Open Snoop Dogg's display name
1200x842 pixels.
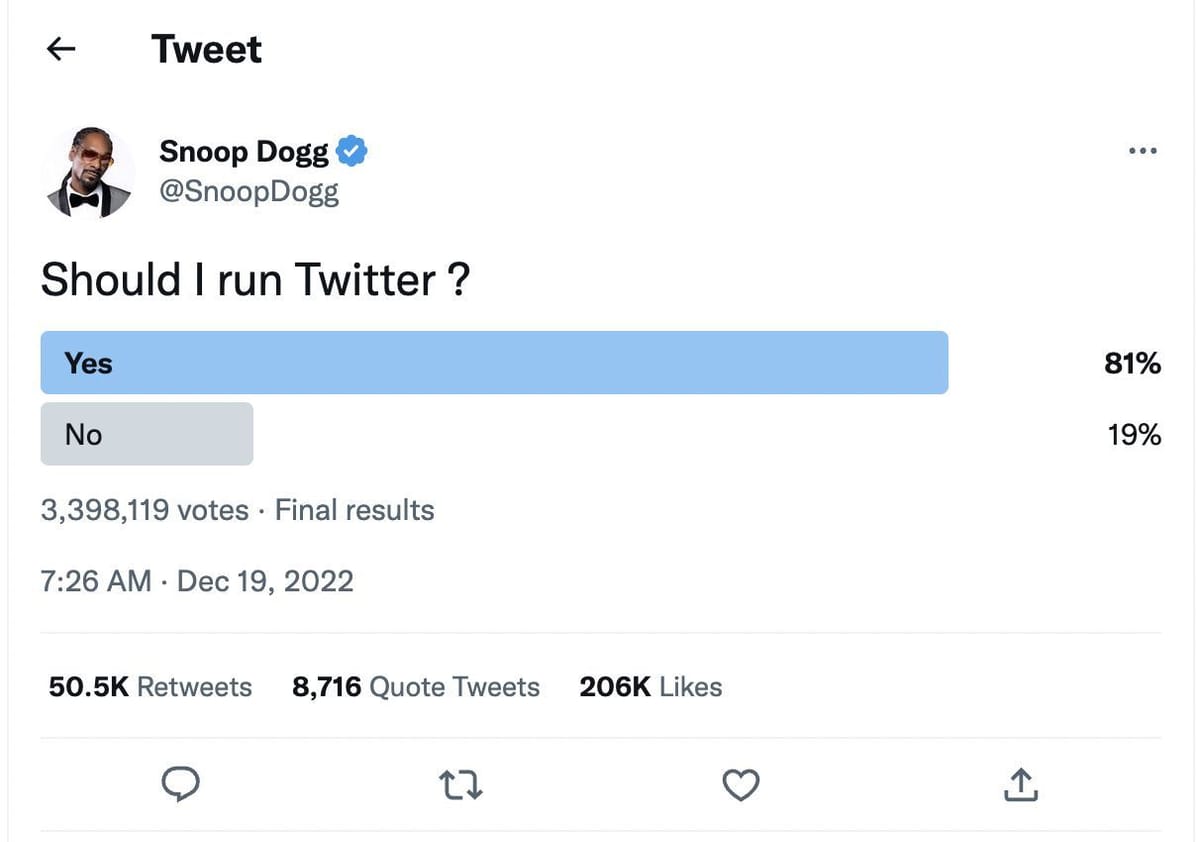click(243, 150)
